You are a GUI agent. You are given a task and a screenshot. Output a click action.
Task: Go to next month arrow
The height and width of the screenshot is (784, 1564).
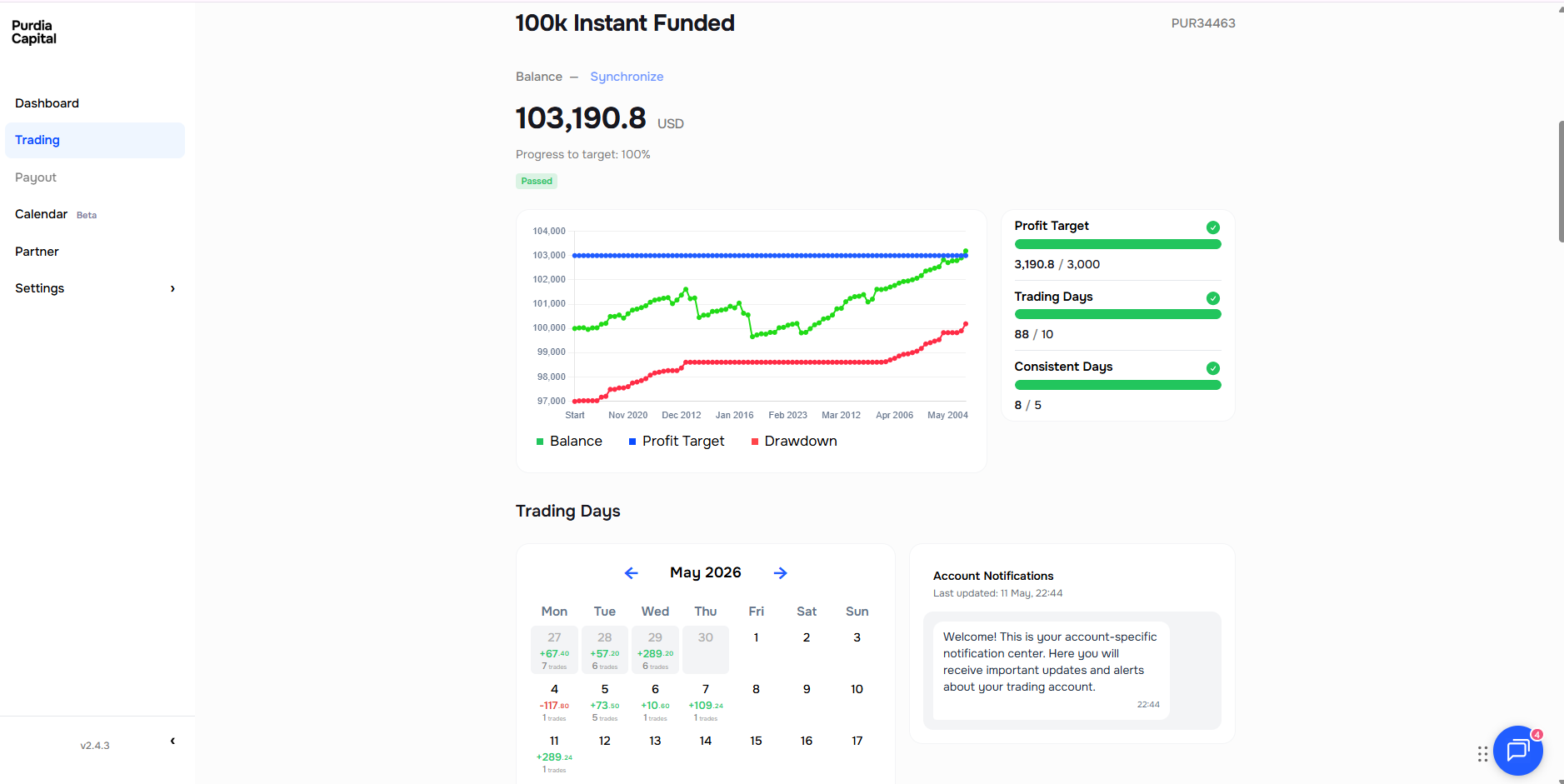781,573
